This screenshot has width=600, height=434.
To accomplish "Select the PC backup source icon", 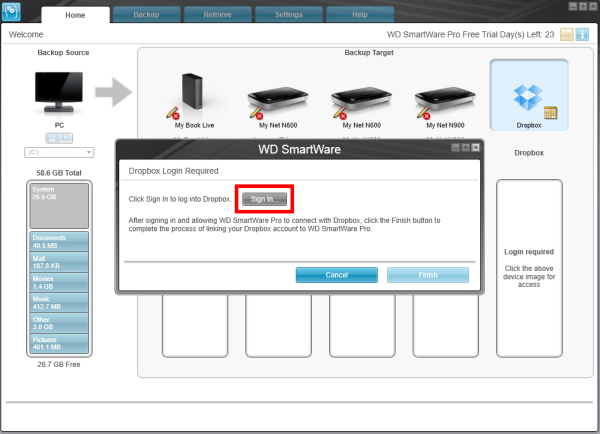I will coord(59,93).
